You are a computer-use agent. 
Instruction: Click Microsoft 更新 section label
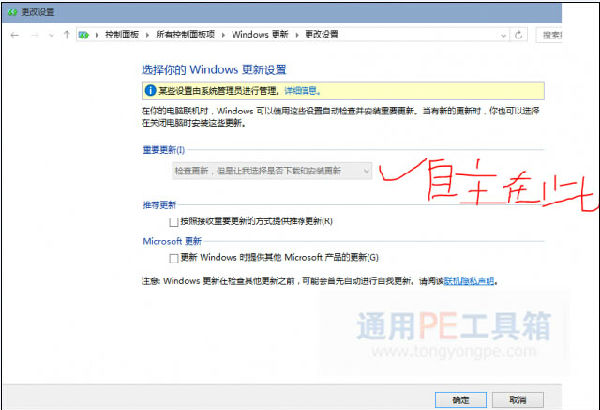pyautogui.click(x=172, y=242)
